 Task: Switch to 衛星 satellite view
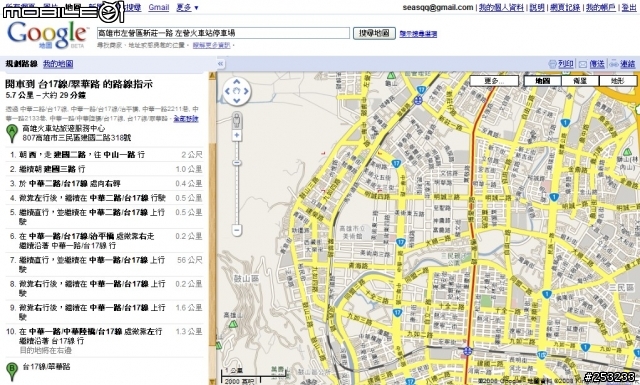point(580,81)
